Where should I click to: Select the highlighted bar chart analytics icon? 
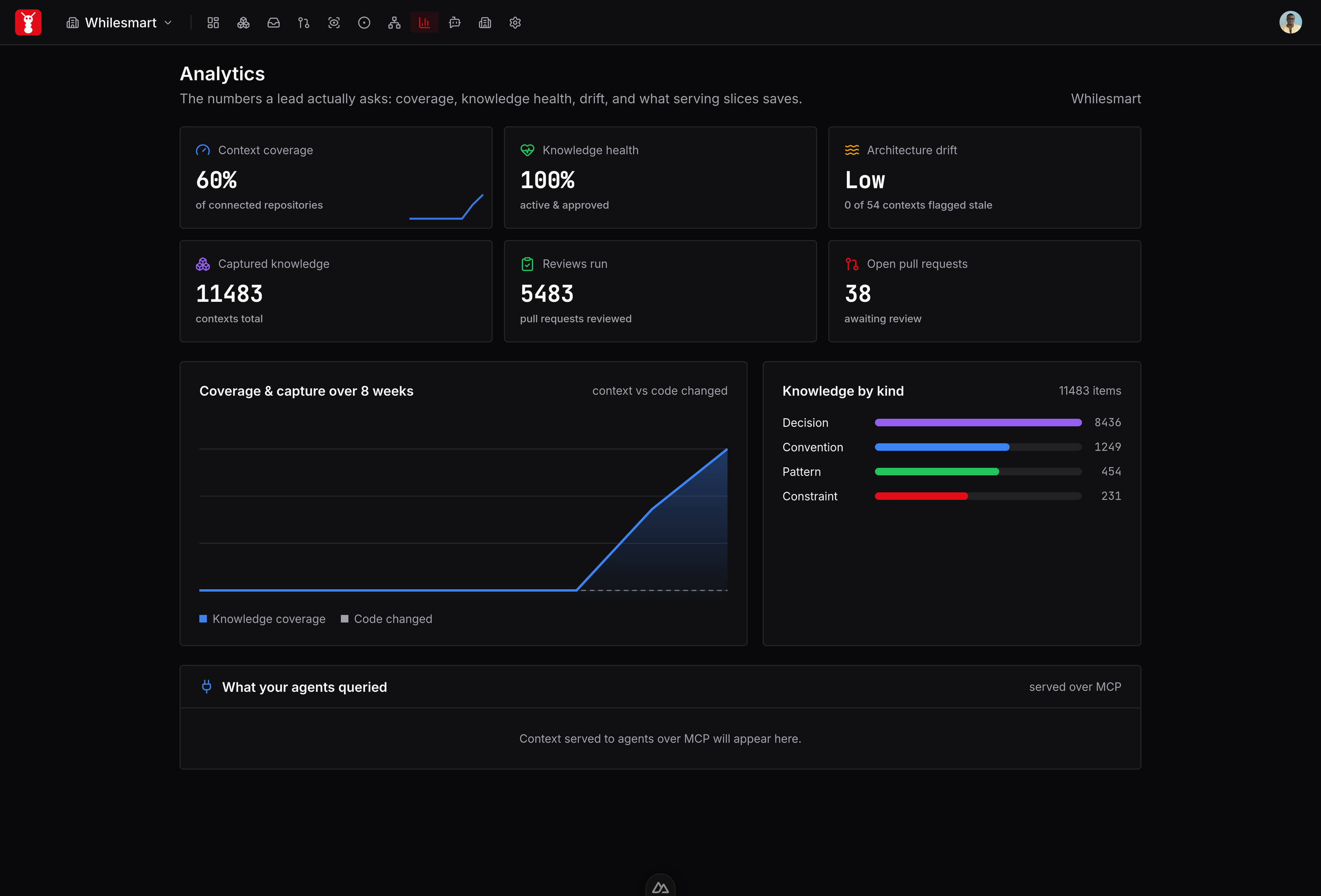tap(425, 23)
